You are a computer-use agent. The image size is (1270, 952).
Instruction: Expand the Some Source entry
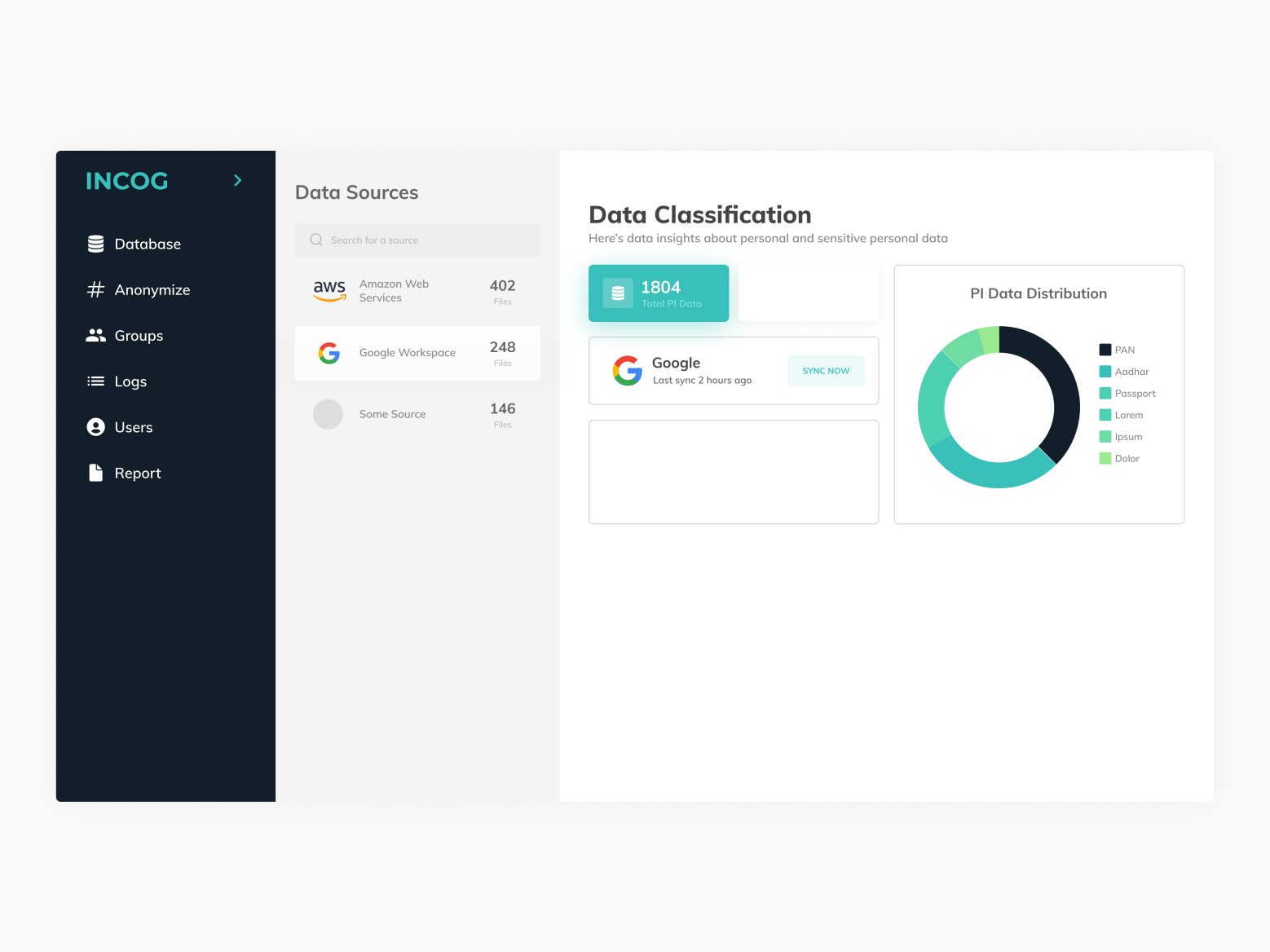(417, 414)
